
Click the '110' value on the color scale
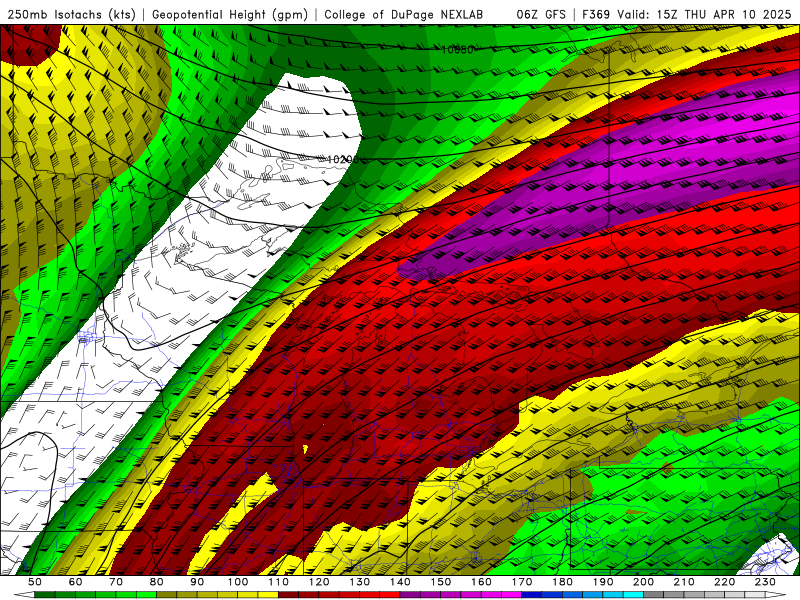[279, 582]
